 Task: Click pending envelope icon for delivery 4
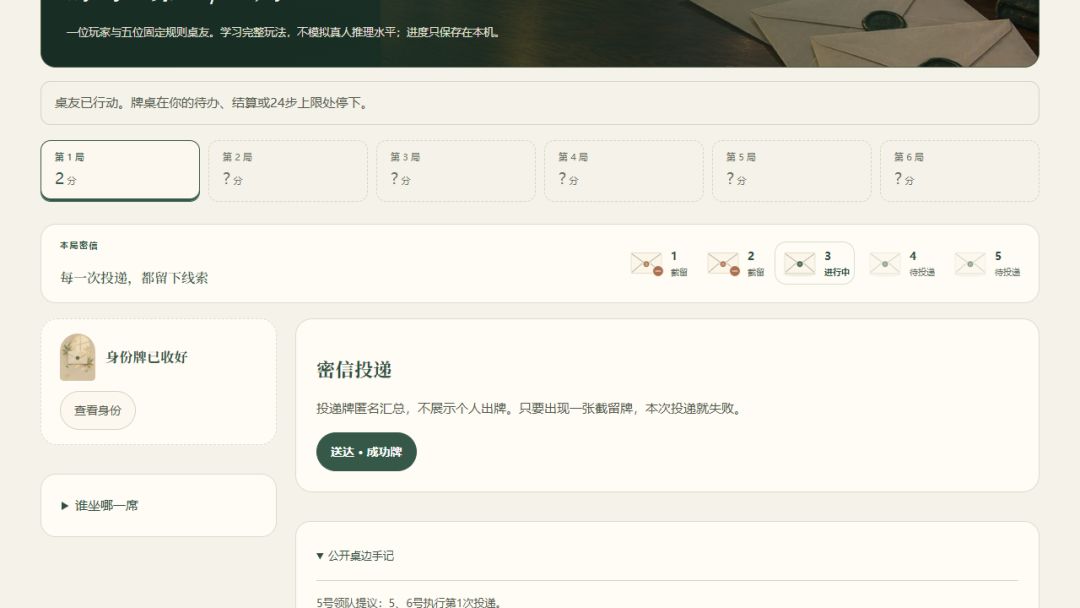coord(885,264)
